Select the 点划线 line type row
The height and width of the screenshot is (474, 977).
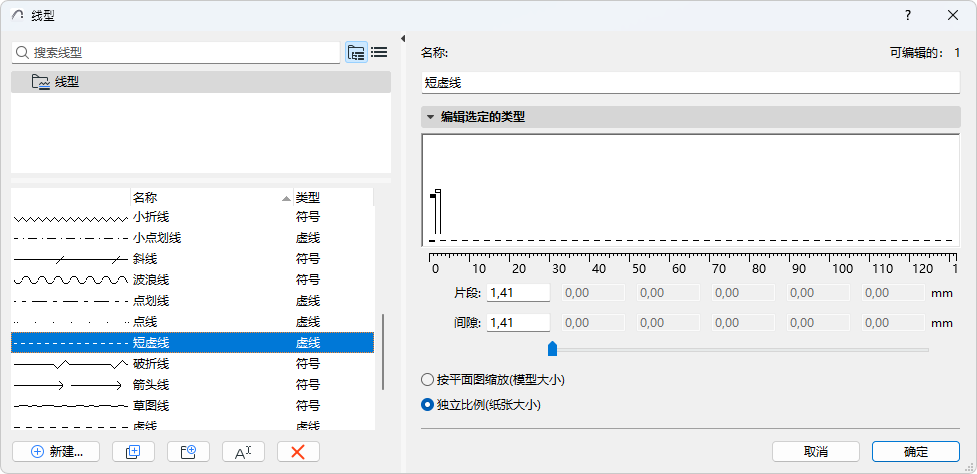[193, 301]
